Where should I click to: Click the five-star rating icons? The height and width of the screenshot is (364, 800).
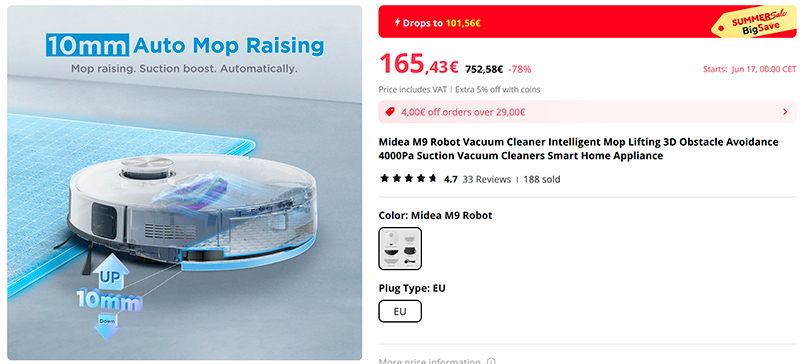click(408, 179)
